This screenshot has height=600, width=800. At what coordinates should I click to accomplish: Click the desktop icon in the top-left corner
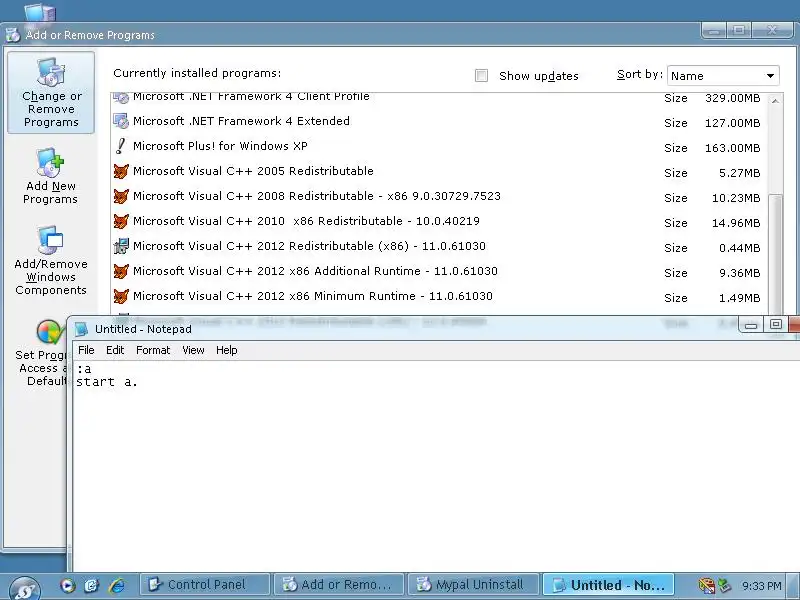(x=40, y=13)
